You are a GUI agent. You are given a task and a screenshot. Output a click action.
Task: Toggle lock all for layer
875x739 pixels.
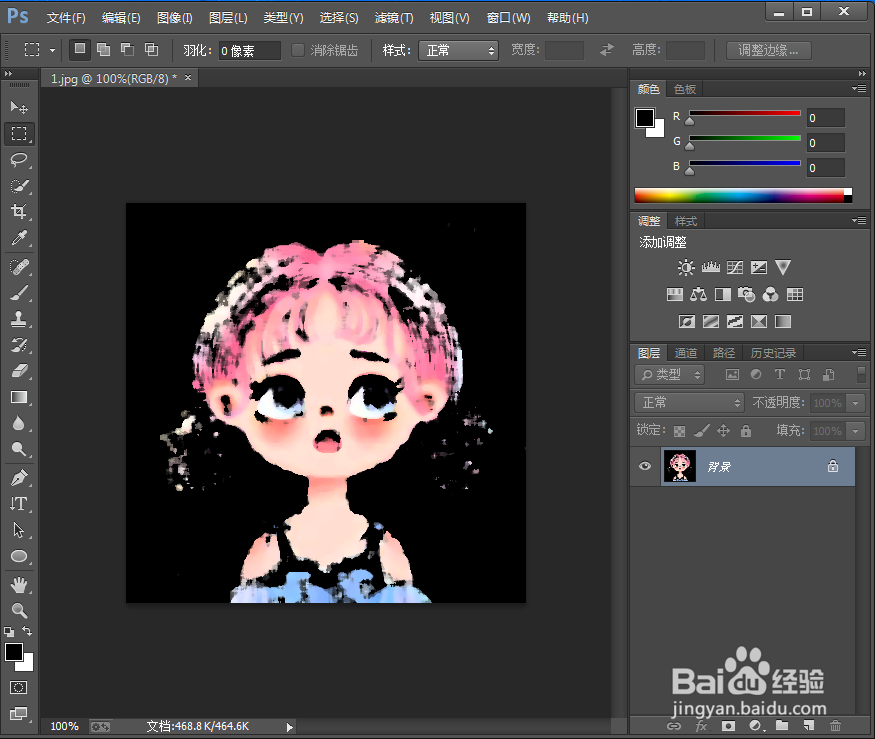pos(746,430)
